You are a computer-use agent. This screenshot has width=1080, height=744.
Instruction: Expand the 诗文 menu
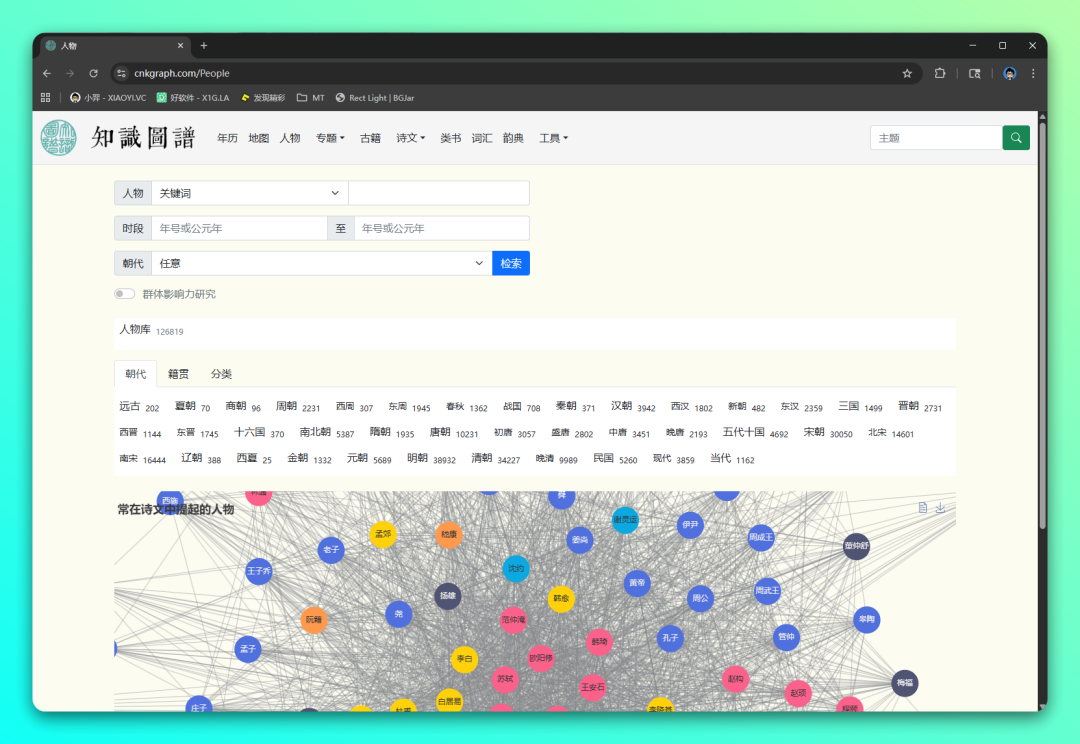[x=411, y=138]
